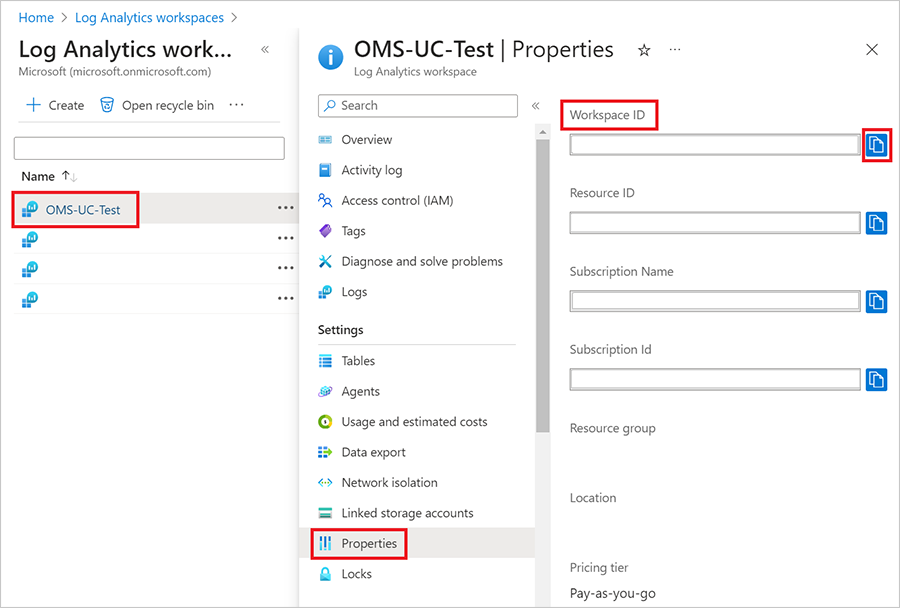
Task: Open the ellipsis menu next to the star
Action: [x=675, y=50]
